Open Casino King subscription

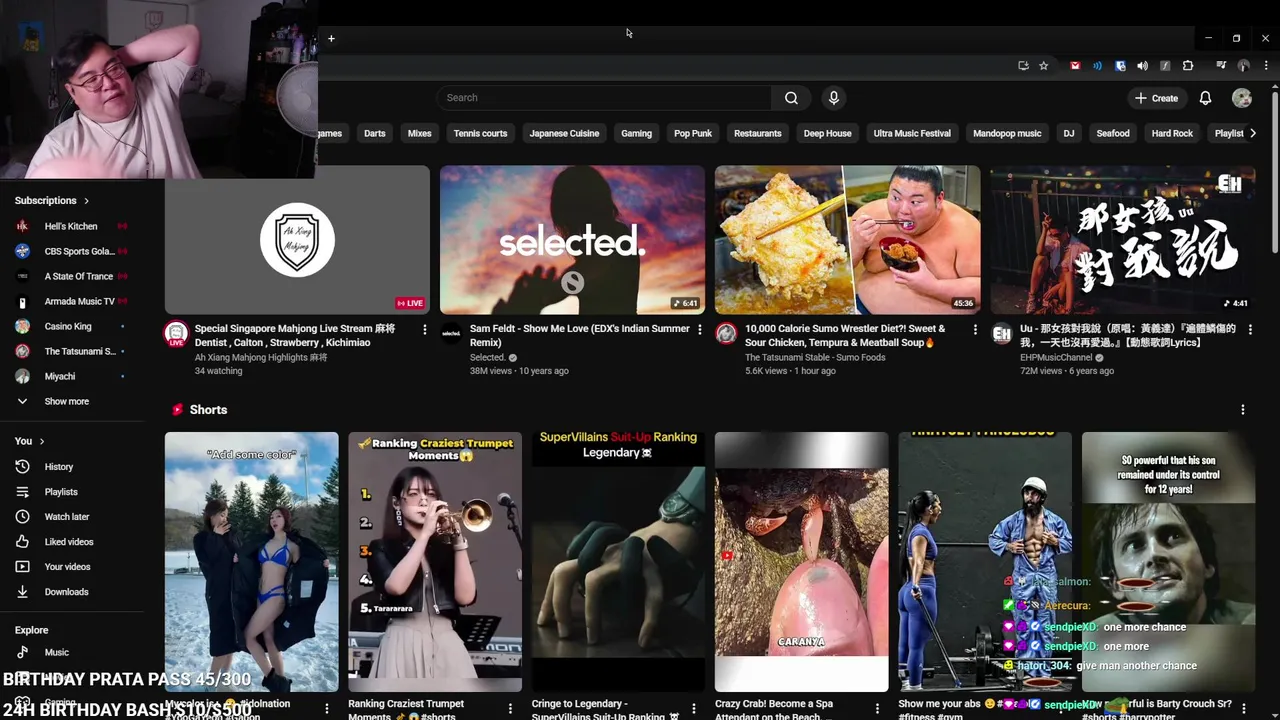tap(70, 326)
